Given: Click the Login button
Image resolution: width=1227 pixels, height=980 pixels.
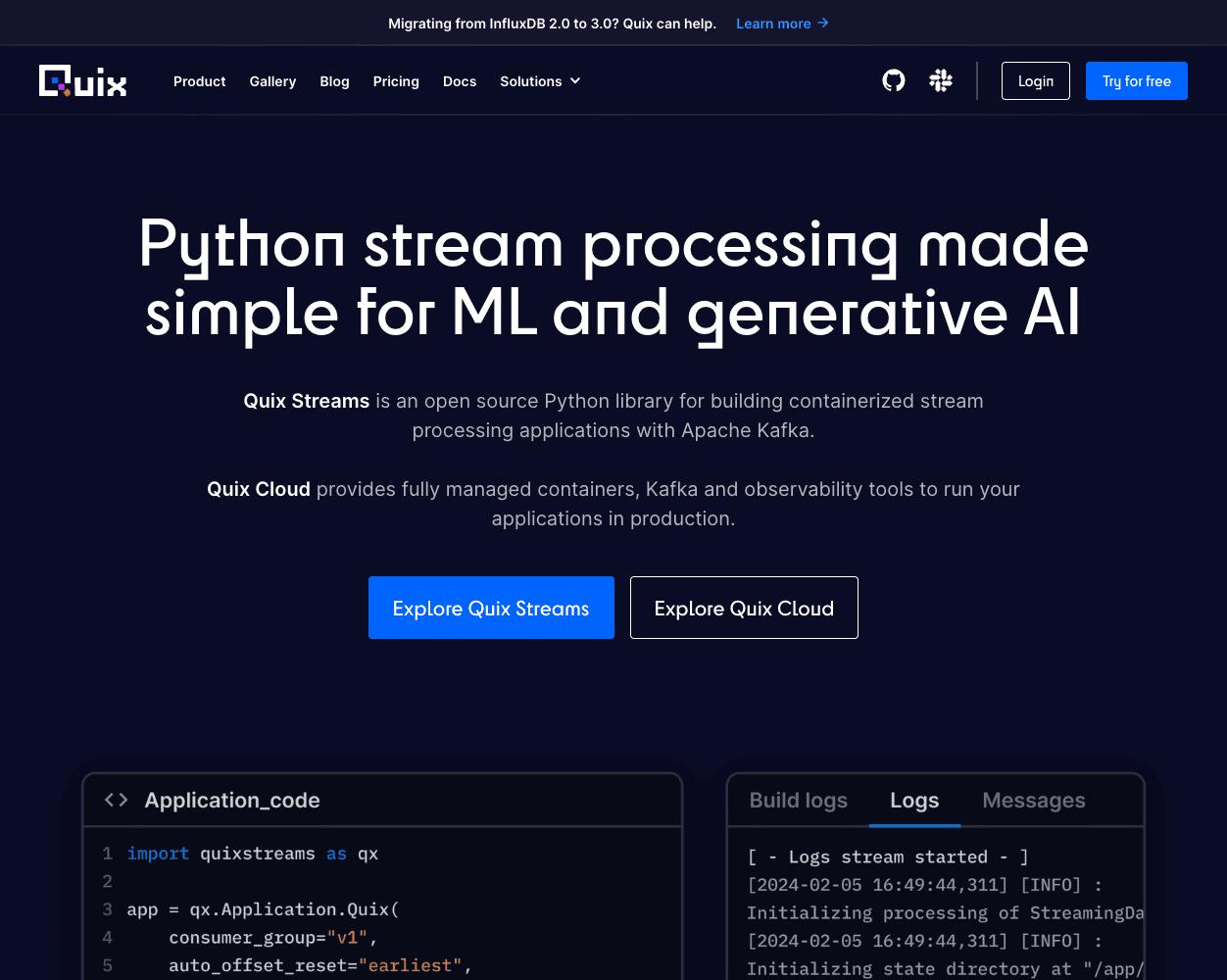Looking at the screenshot, I should tap(1036, 80).
